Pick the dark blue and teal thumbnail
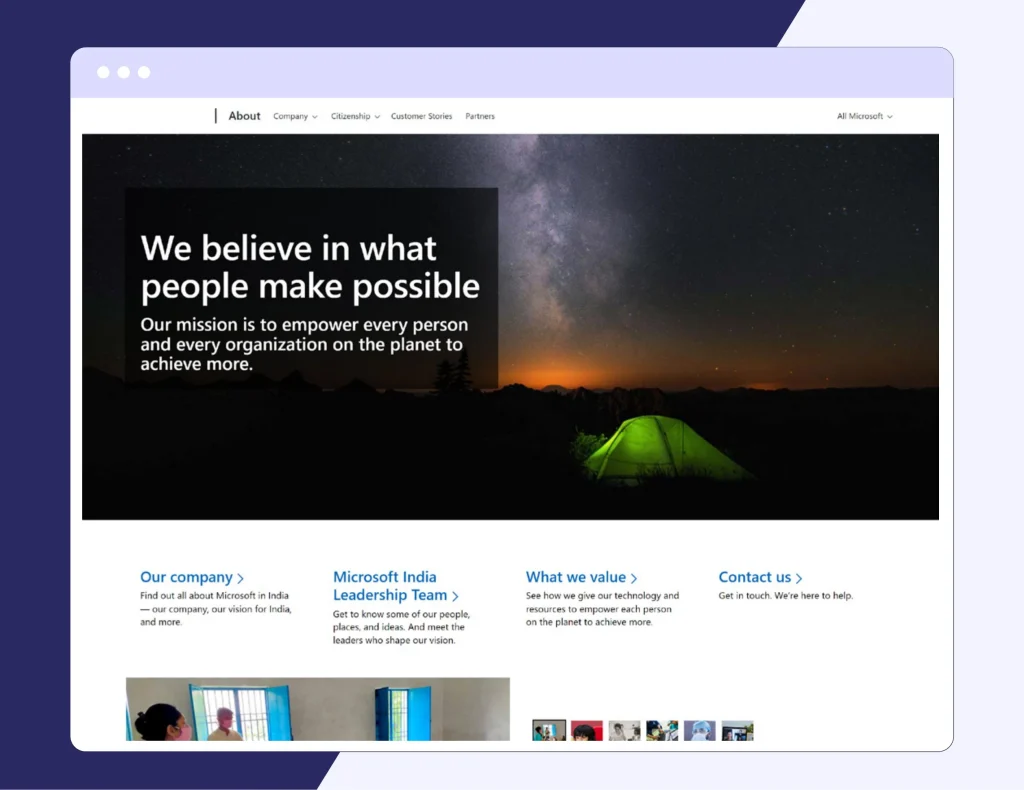 662,730
